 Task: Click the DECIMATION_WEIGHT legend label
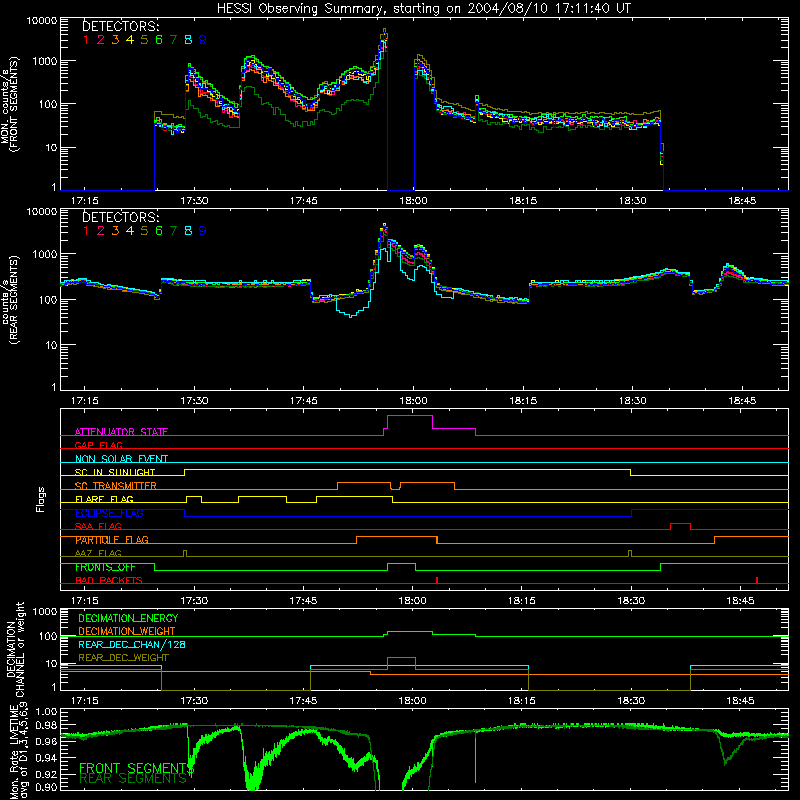(x=127, y=631)
